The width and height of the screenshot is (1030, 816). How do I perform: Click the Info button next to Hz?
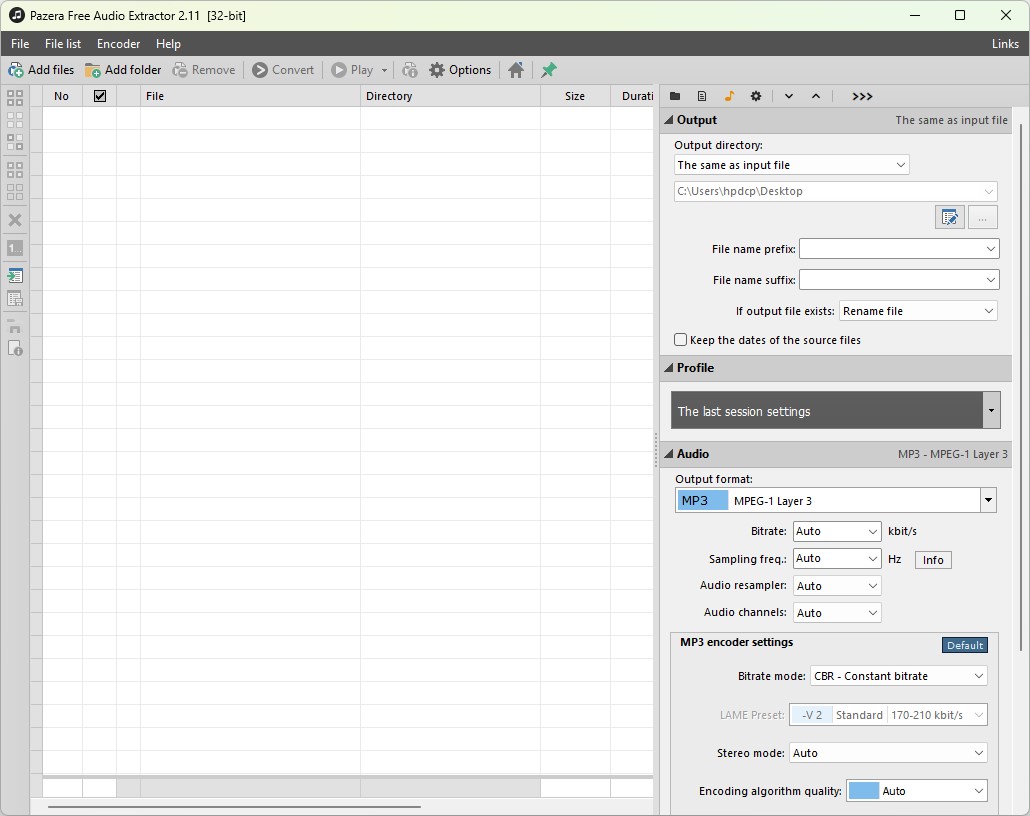[x=933, y=560]
